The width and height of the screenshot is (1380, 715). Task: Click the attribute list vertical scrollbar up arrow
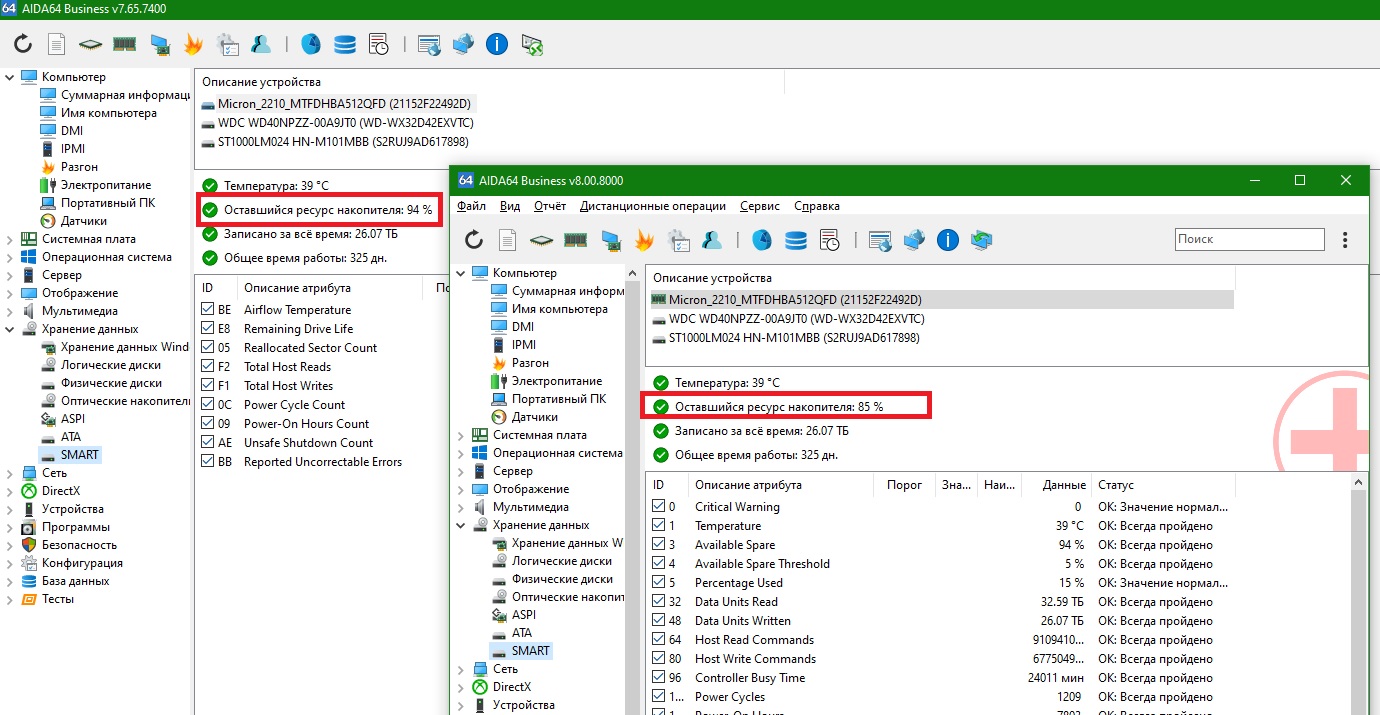tap(1360, 484)
